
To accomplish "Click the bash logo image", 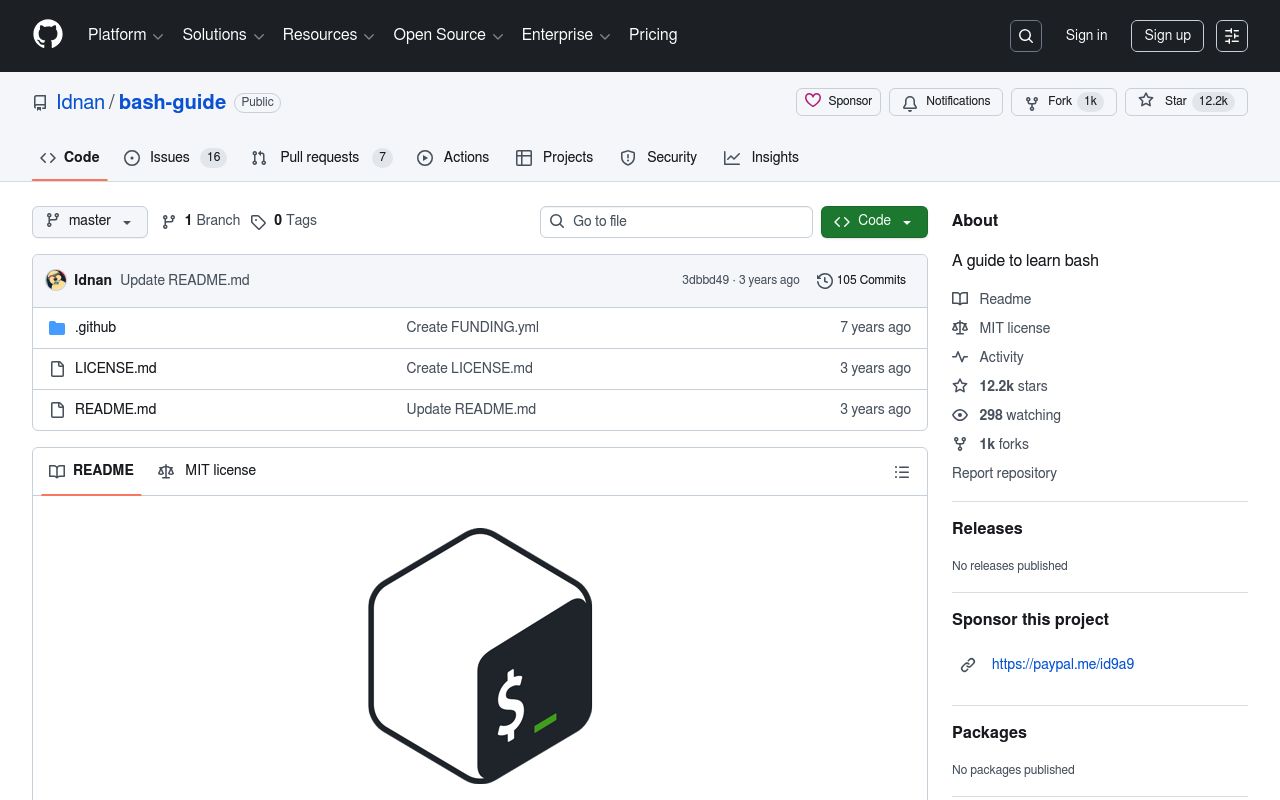I will pyautogui.click(x=480, y=655).
